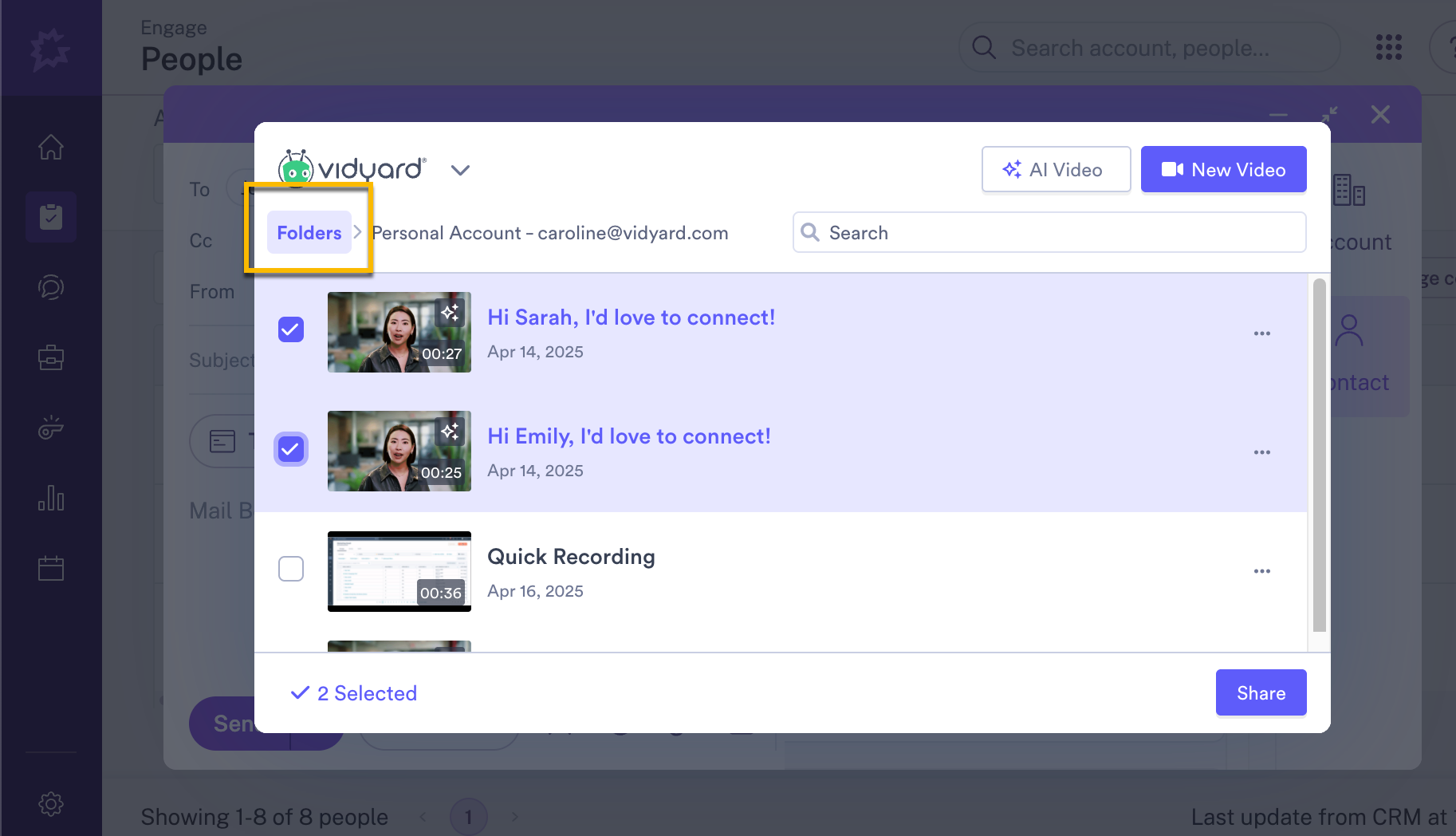
Task: Expand the Vidyard account dropdown chevron
Action: pyautogui.click(x=460, y=170)
